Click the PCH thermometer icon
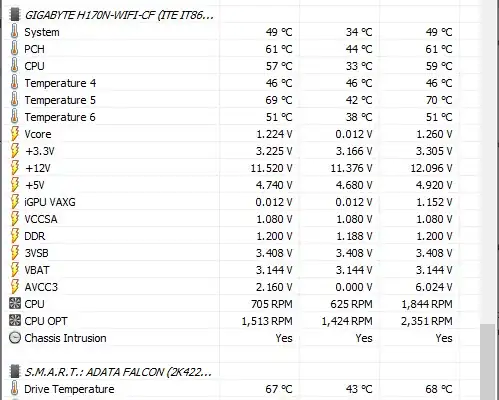 (x=14, y=49)
